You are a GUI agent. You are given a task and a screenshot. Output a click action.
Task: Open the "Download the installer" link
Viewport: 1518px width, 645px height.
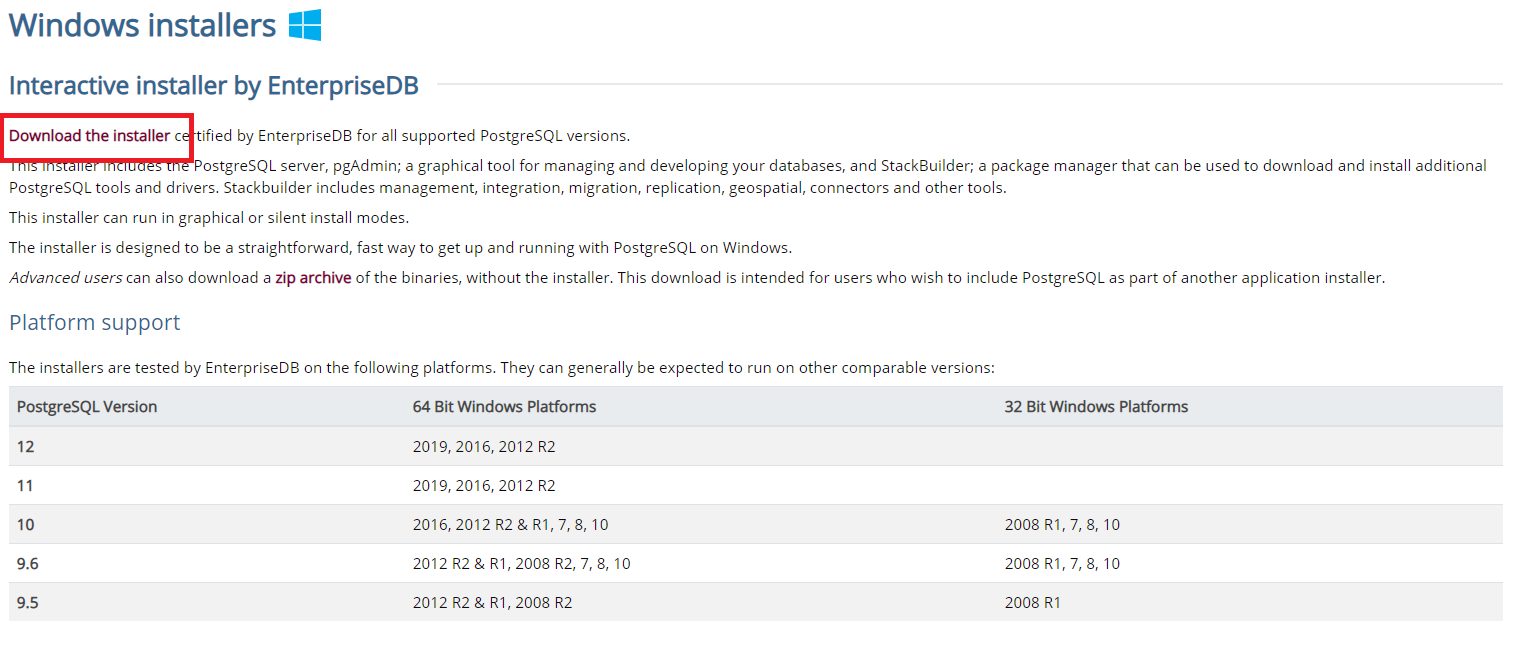pyautogui.click(x=89, y=136)
